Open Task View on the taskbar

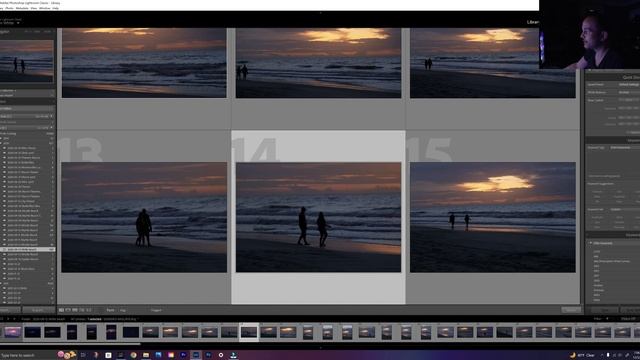[83, 355]
